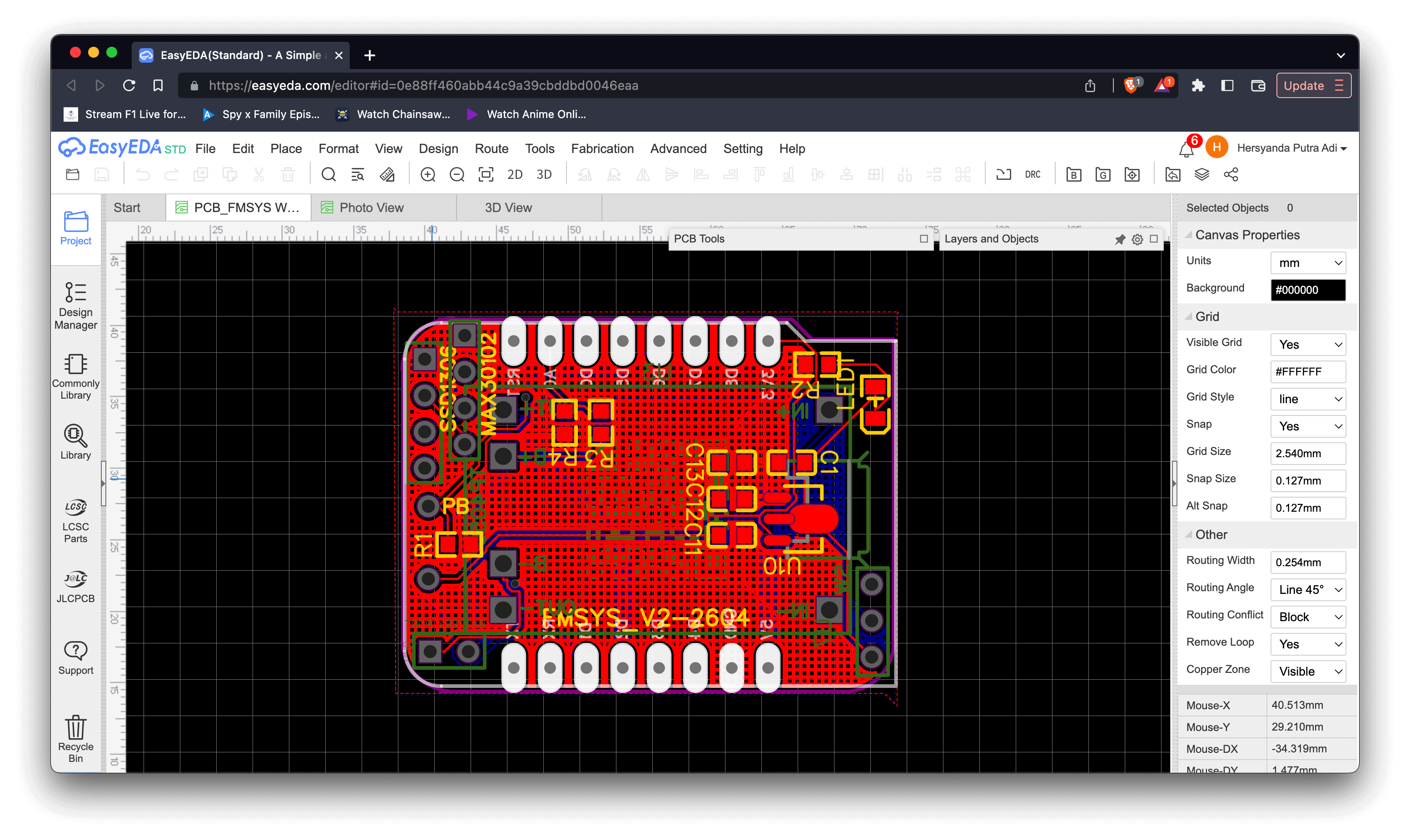Click the zoom in magnifier icon
Viewport: 1410px width, 840px height.
pos(427,174)
